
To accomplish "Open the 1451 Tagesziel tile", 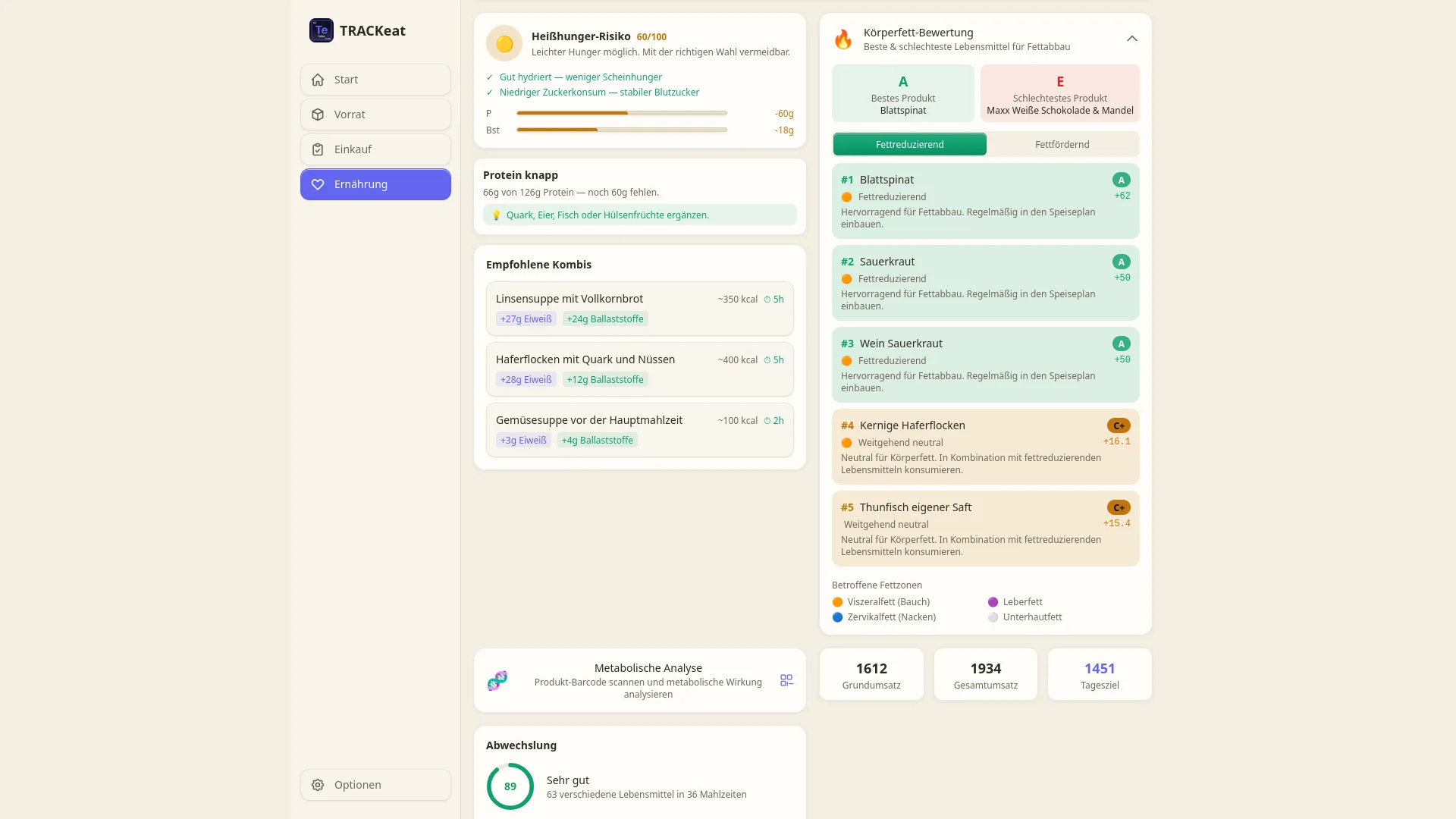I will (1100, 674).
